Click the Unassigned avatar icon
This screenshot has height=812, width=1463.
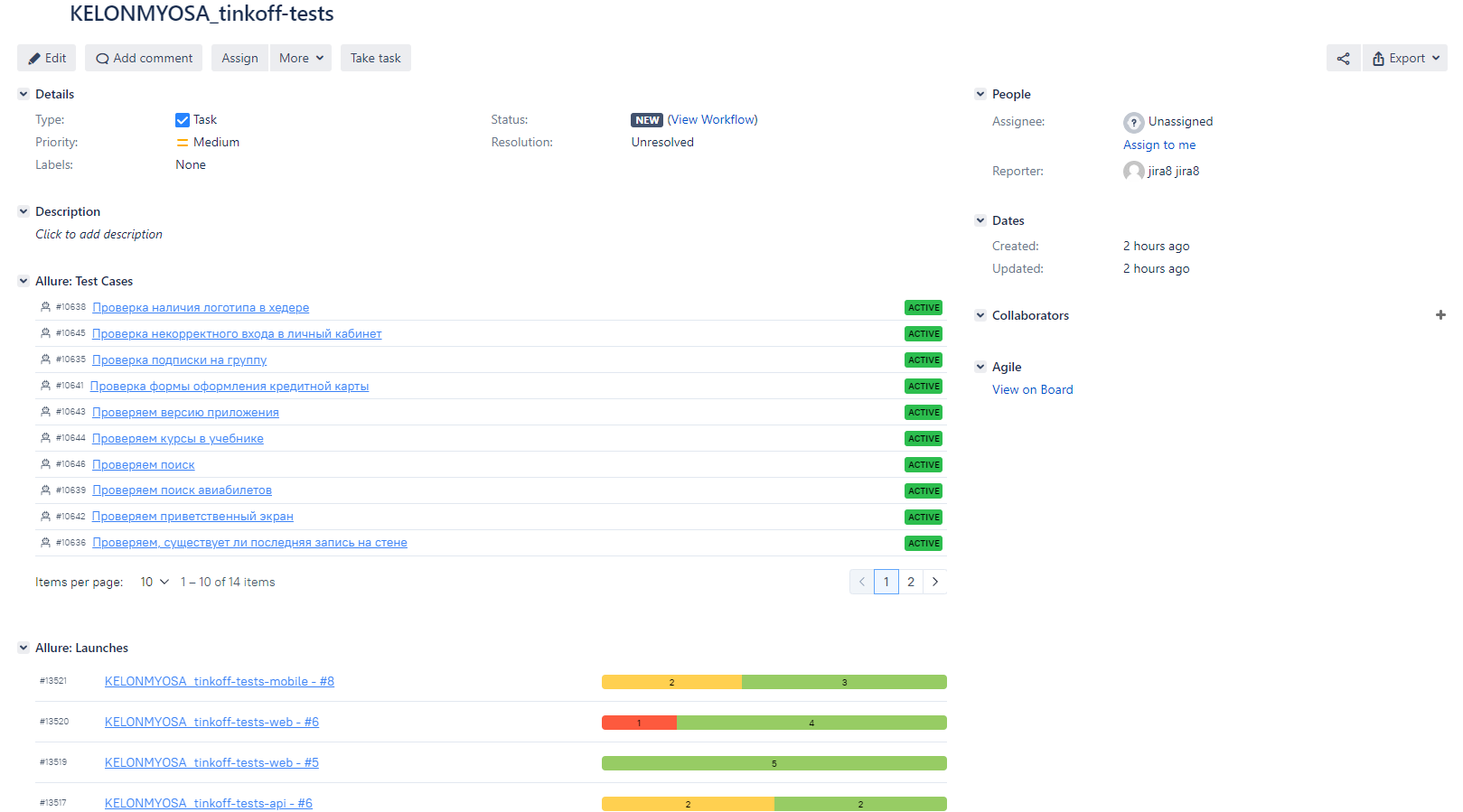coord(1133,122)
